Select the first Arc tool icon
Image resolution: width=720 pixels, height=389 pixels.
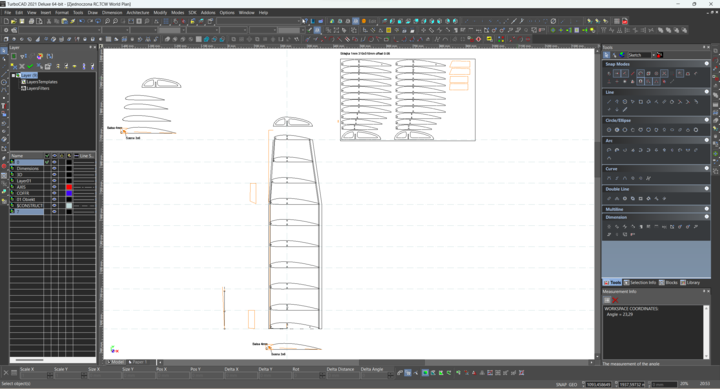(609, 150)
